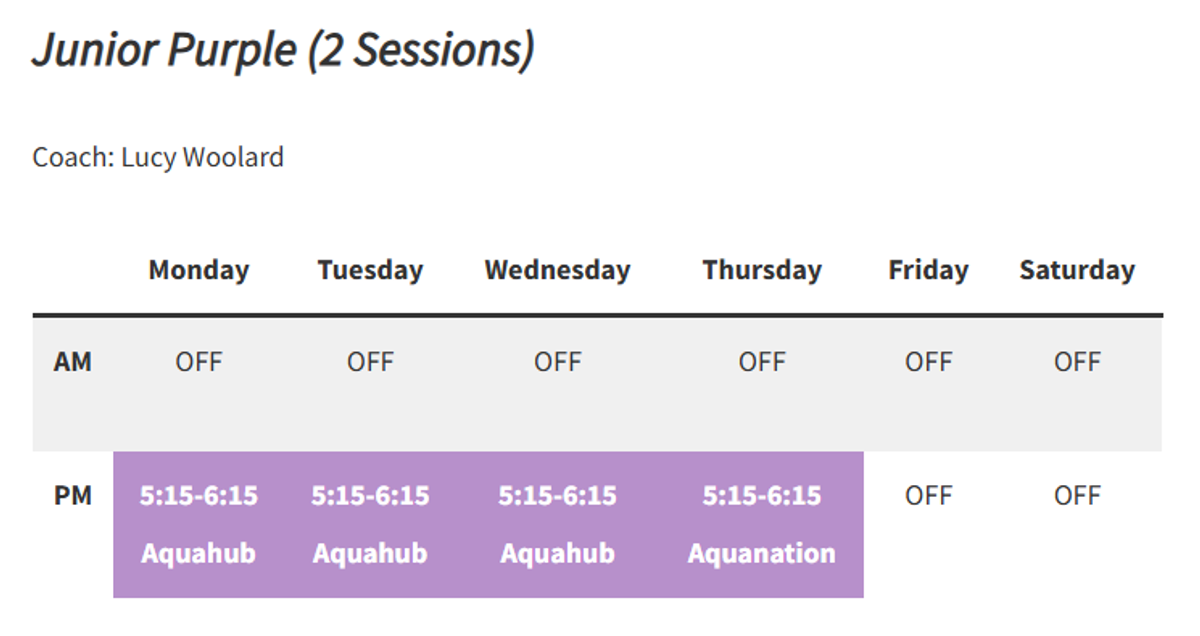Click the Friday column header
This screenshot has width=1200, height=636.
point(928,270)
